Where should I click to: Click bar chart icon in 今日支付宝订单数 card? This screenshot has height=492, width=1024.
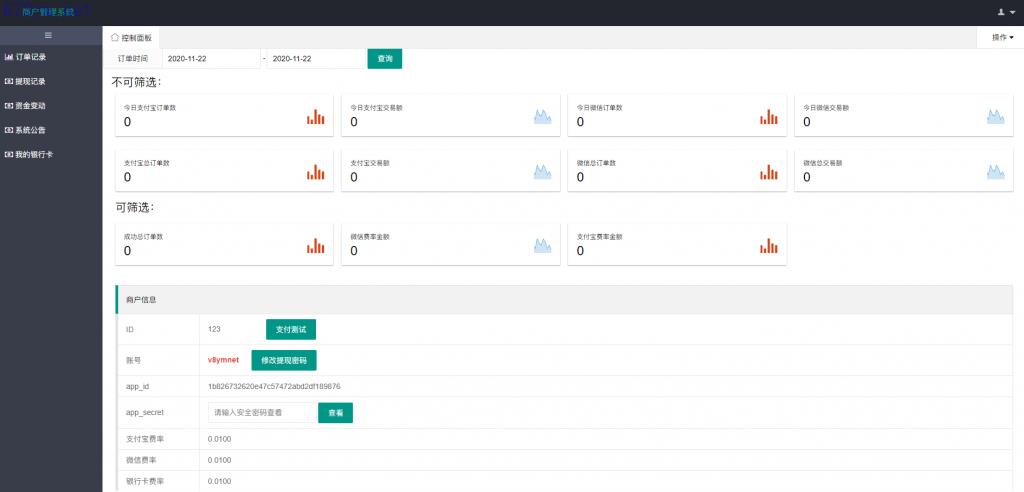[315, 117]
